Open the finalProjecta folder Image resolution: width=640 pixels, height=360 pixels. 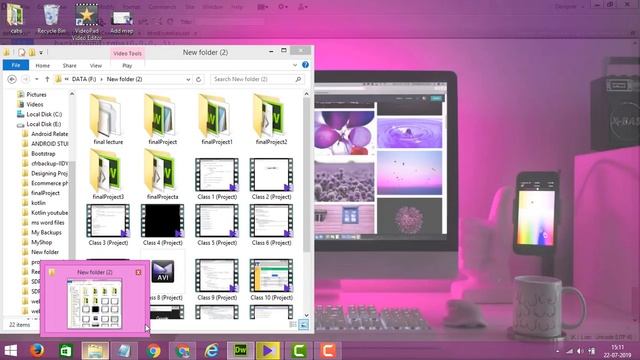coord(162,174)
